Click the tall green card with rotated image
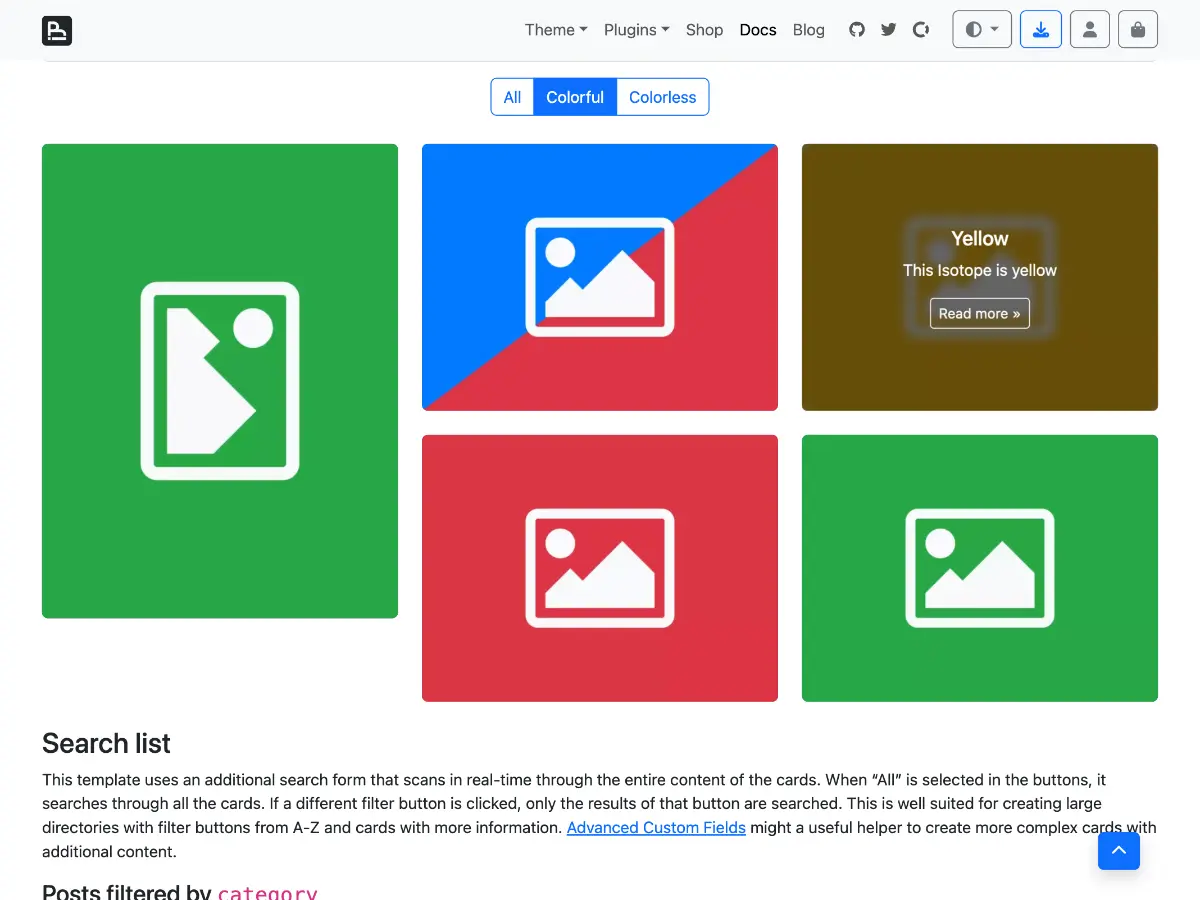 tap(220, 381)
